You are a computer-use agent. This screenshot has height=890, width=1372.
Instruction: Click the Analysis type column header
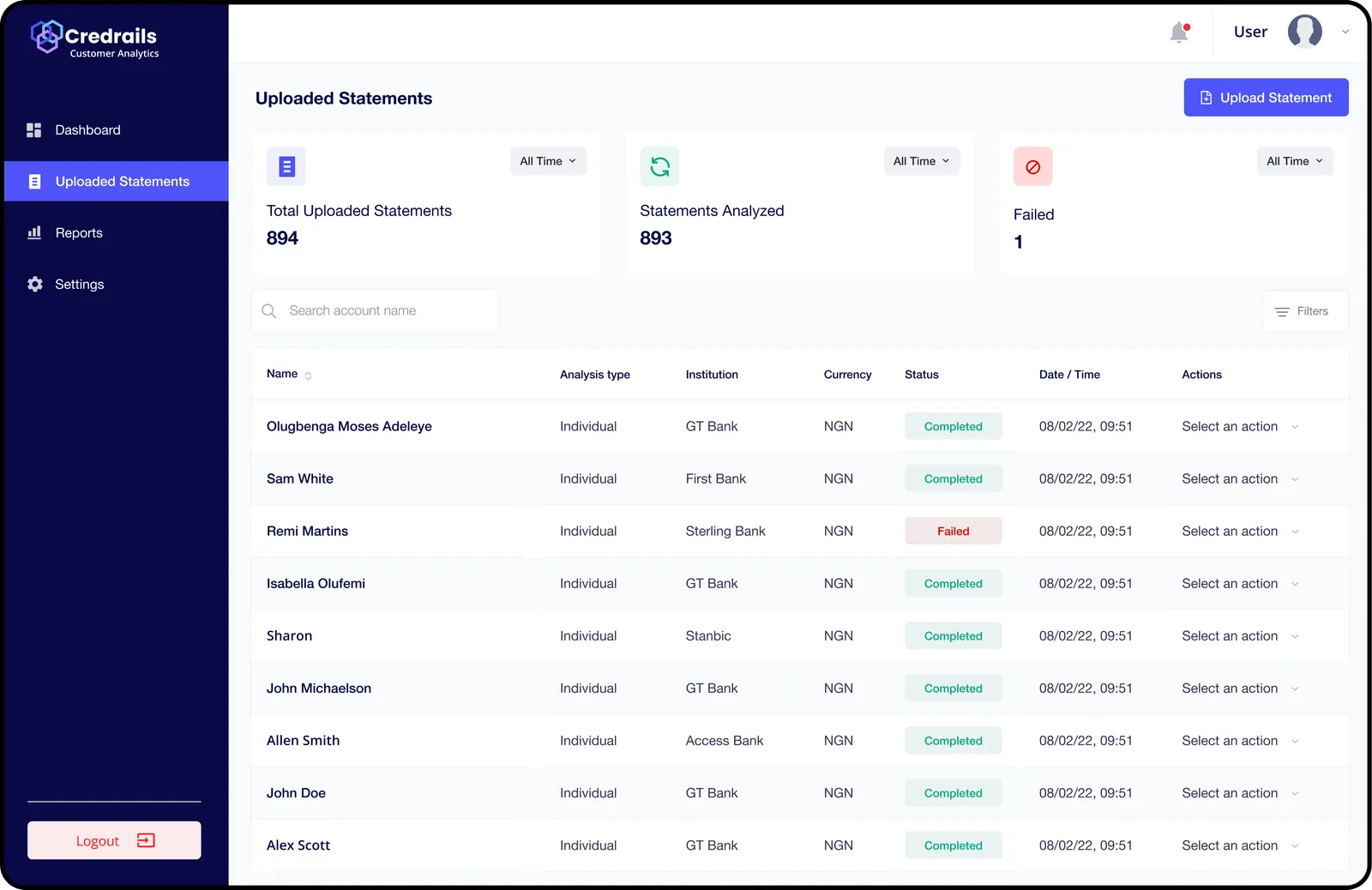coord(595,375)
